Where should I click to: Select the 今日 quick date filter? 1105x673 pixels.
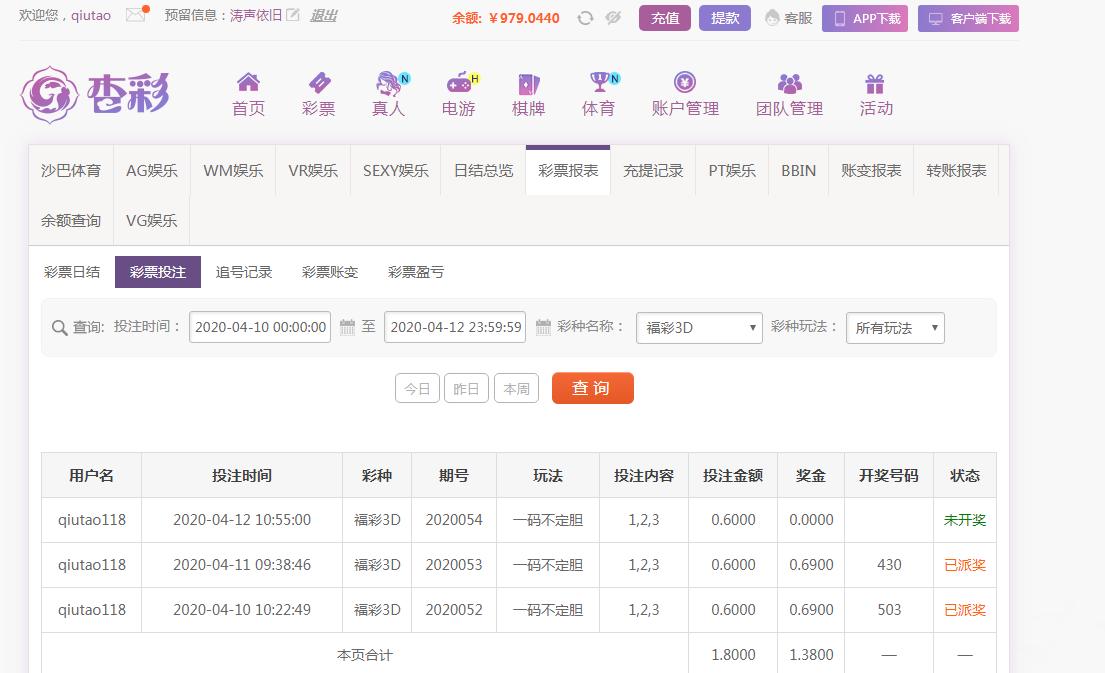pyautogui.click(x=417, y=389)
